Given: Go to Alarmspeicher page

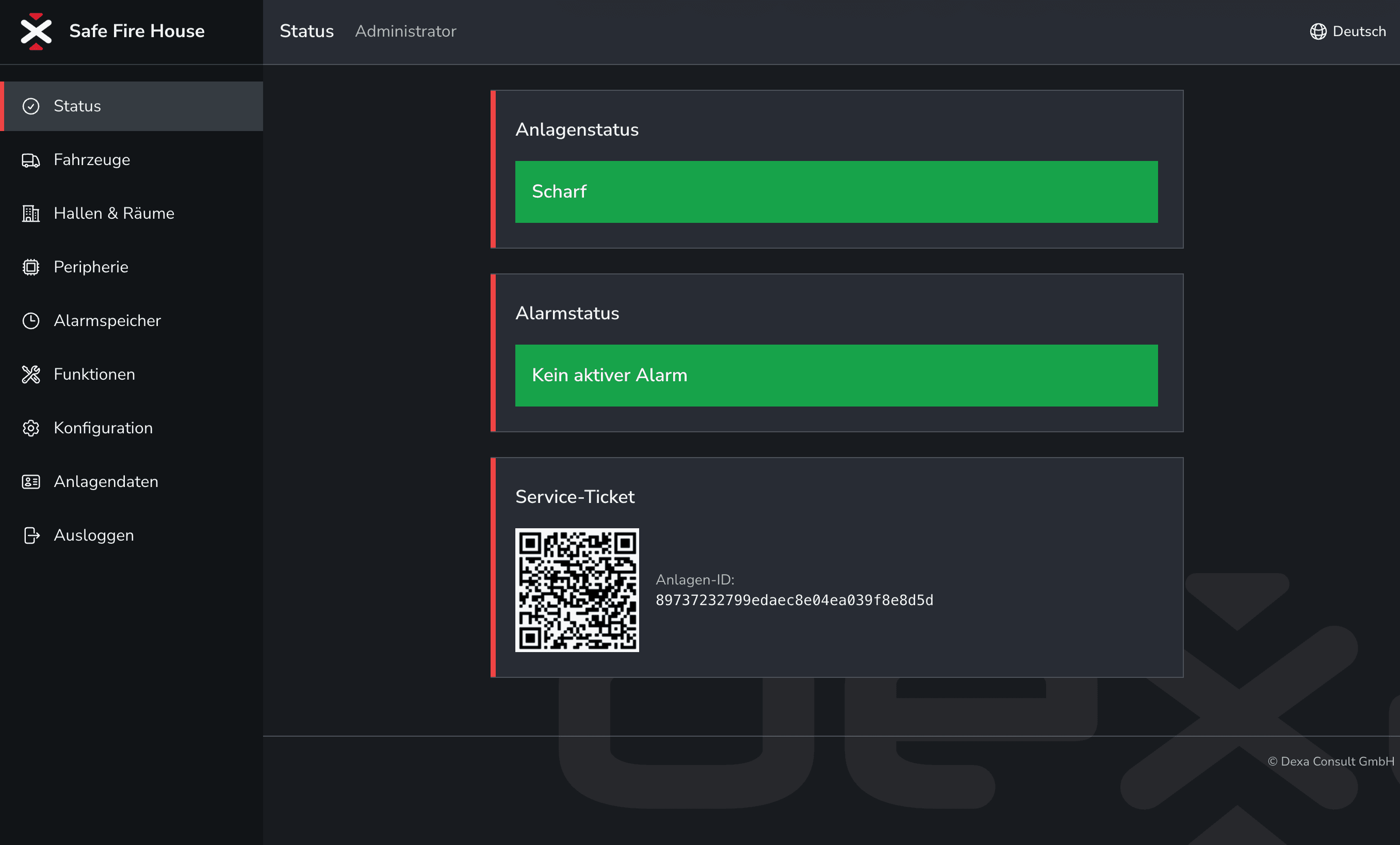Looking at the screenshot, I should (x=107, y=321).
